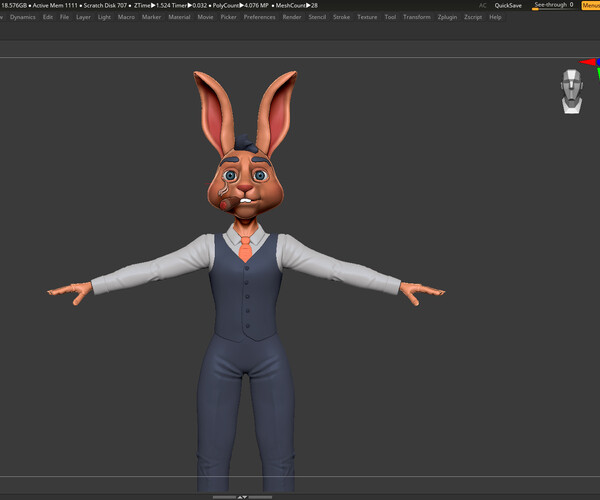Open the Marker menu
Image resolution: width=600 pixels, height=500 pixels.
pos(152,17)
